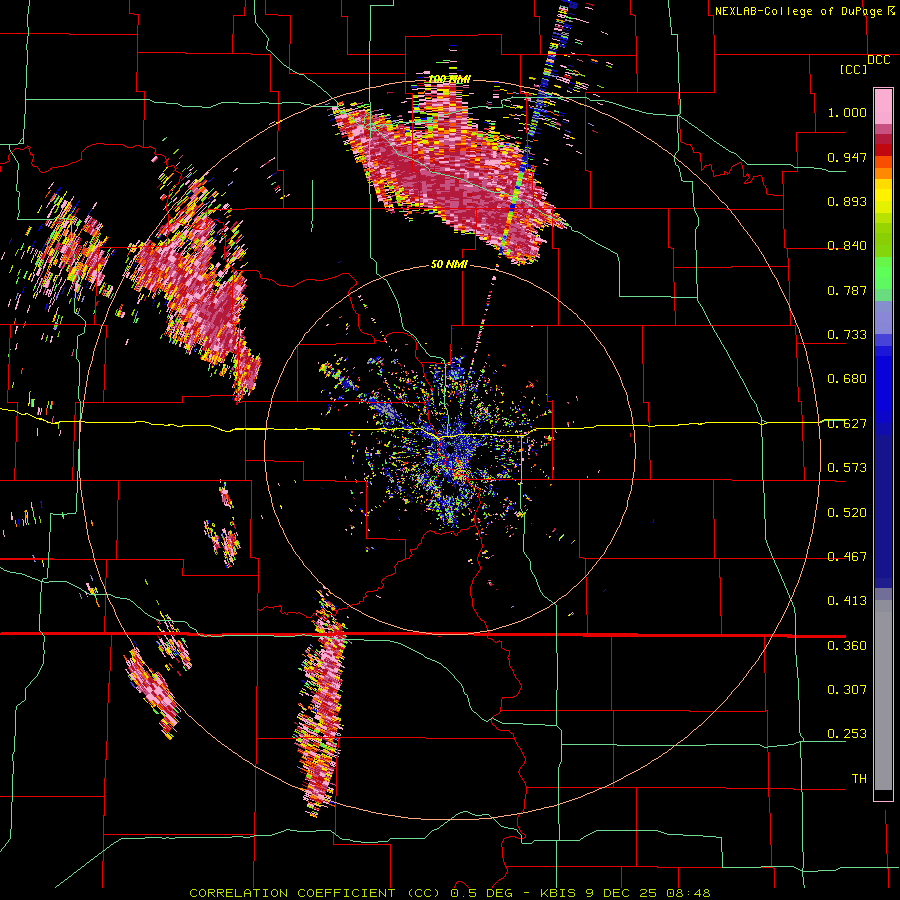
Task: Click the Correlation Coefficient KBIS timestamp caption
Action: coord(449,893)
